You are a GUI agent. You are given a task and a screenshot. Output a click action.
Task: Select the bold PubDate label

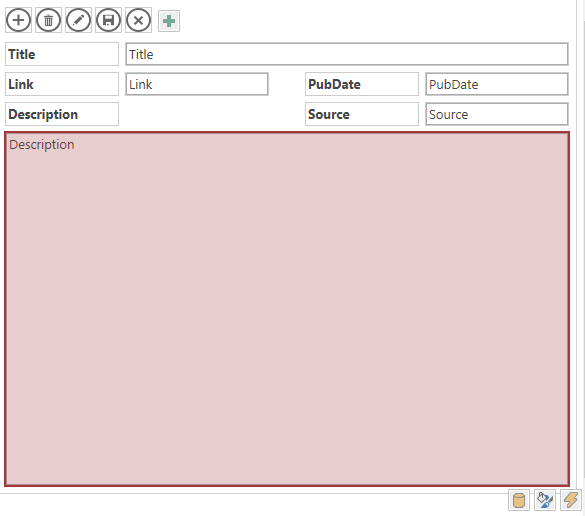click(x=362, y=84)
